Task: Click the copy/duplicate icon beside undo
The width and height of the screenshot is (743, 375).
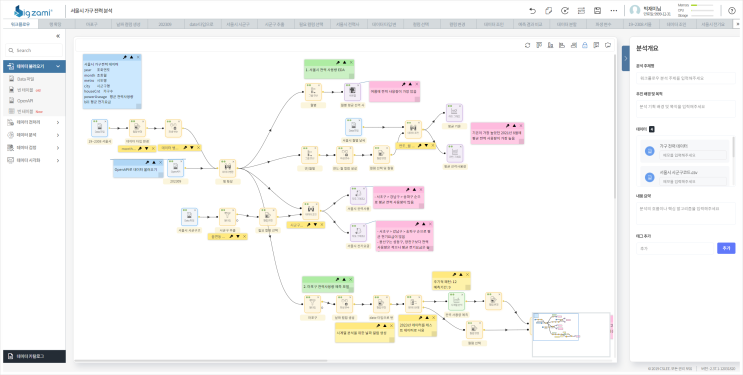Action: tap(548, 10)
